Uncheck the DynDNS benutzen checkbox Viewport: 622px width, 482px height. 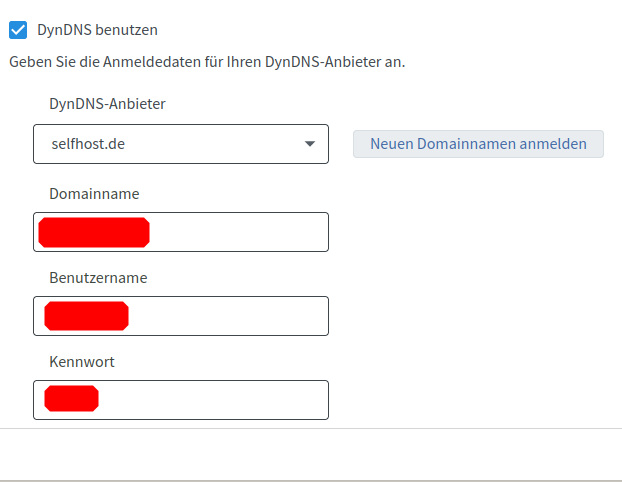click(17, 31)
